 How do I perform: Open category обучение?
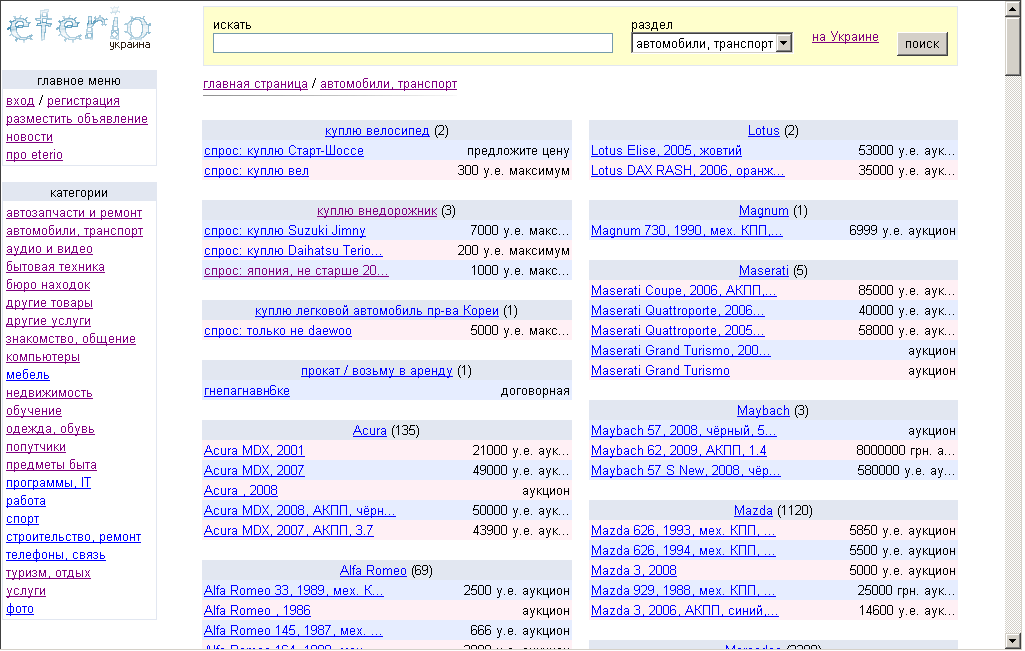click(33, 410)
